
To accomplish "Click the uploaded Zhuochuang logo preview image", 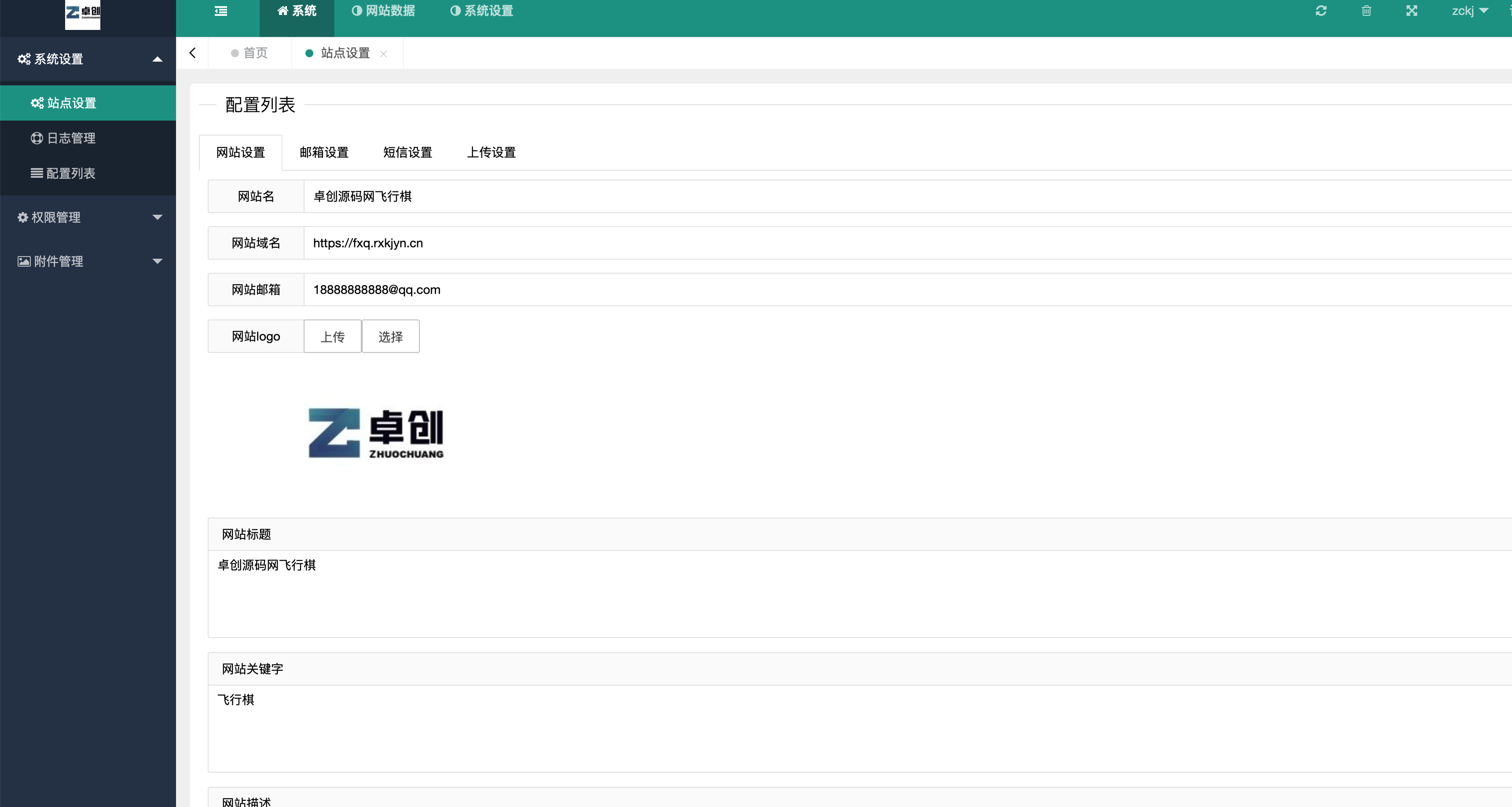I will click(x=376, y=433).
